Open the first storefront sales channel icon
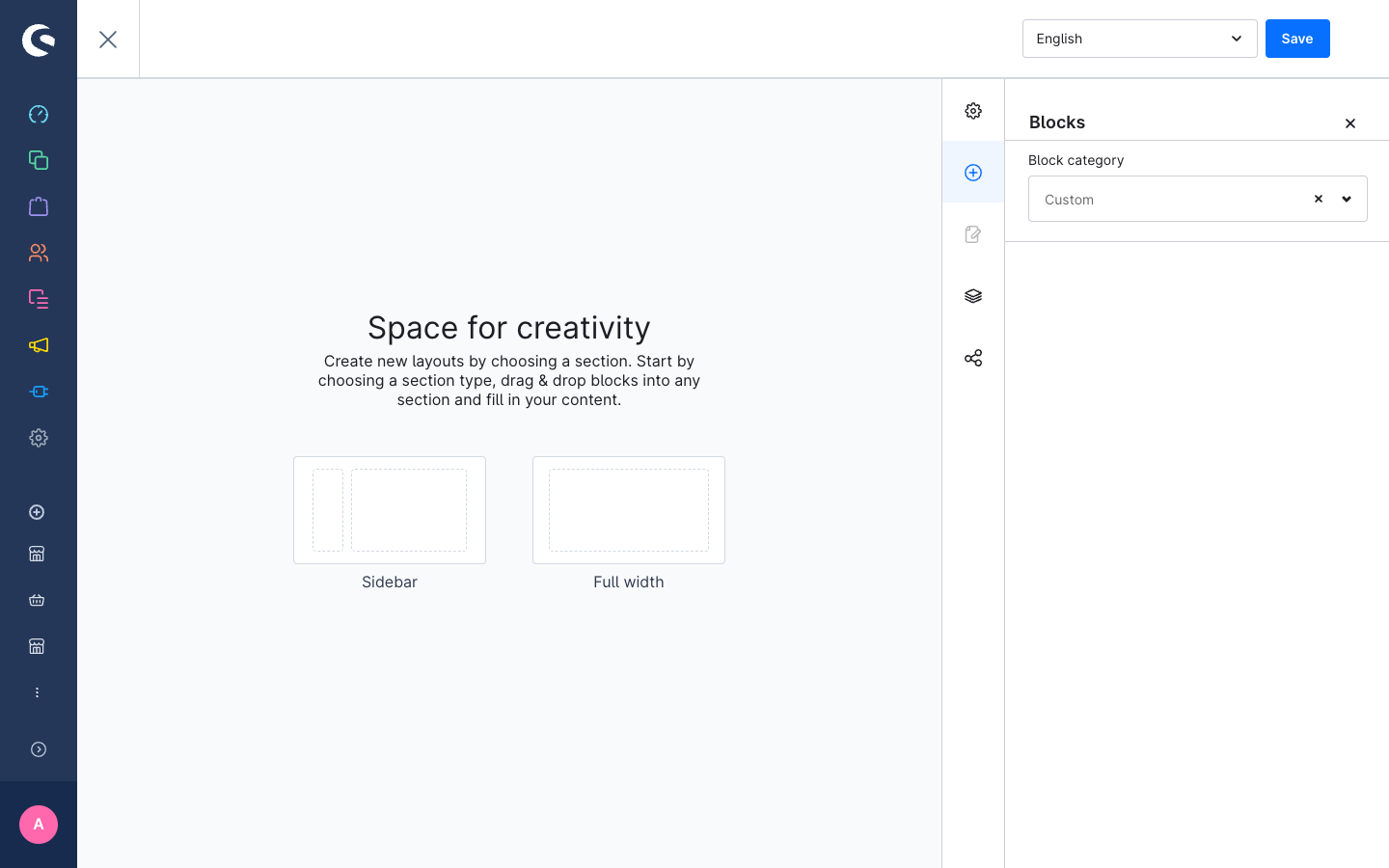This screenshot has height=868, width=1389. pos(37,554)
